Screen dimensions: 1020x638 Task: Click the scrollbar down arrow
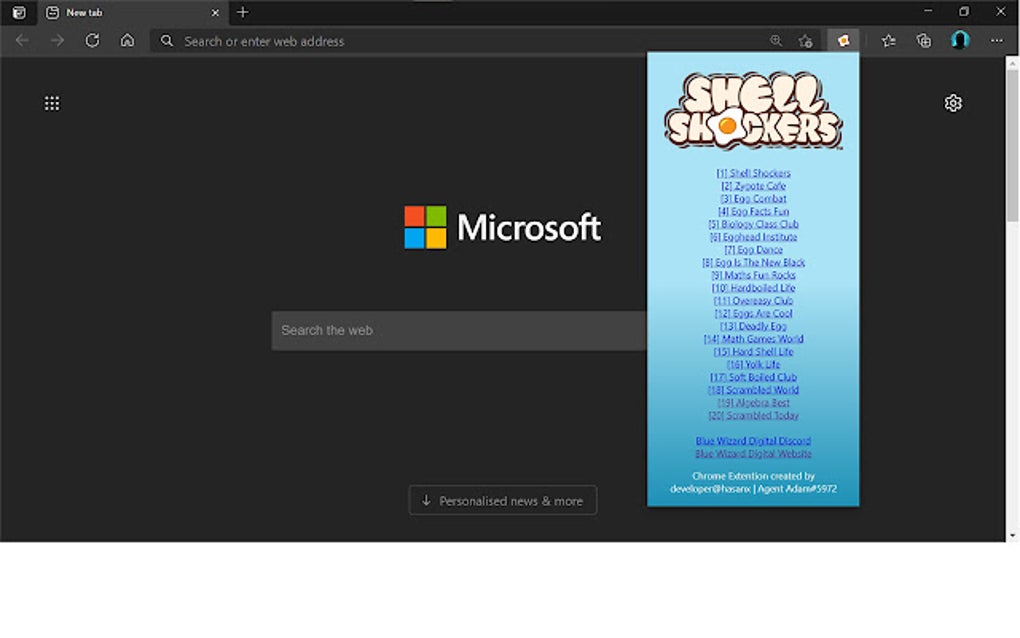(x=1012, y=536)
